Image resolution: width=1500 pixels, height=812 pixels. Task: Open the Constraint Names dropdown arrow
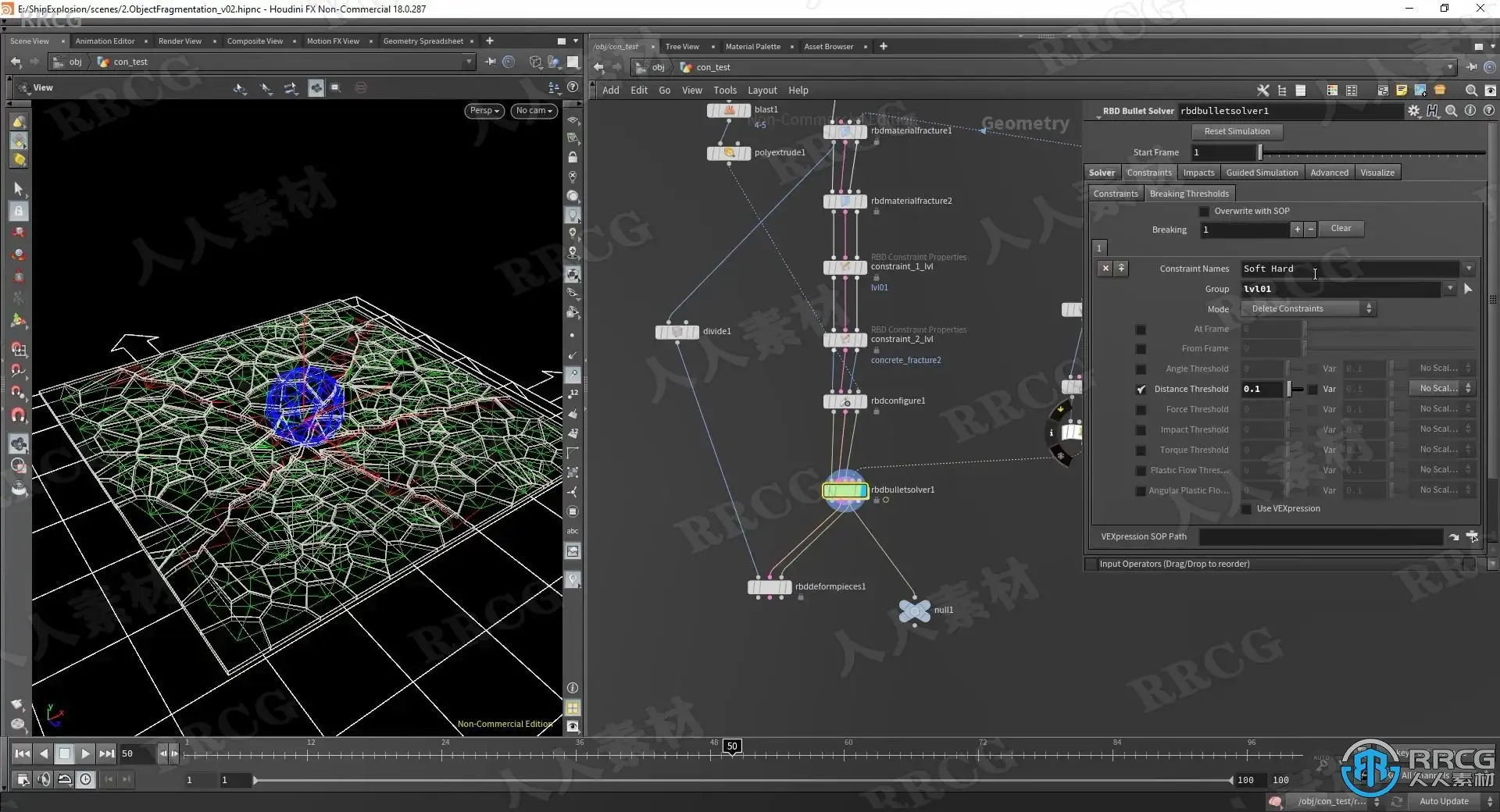tap(1469, 269)
